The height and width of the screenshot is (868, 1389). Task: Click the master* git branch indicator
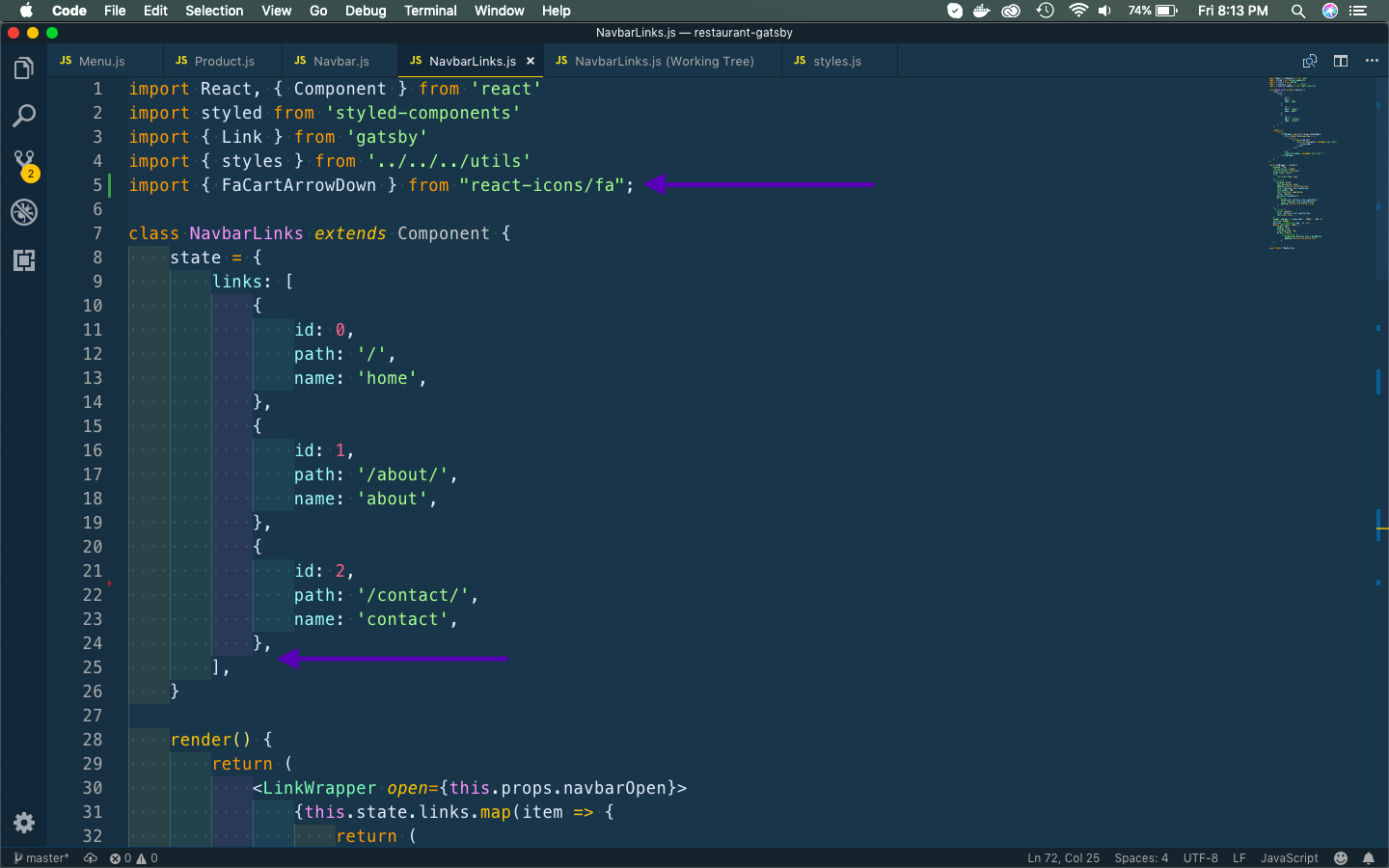pyautogui.click(x=41, y=857)
